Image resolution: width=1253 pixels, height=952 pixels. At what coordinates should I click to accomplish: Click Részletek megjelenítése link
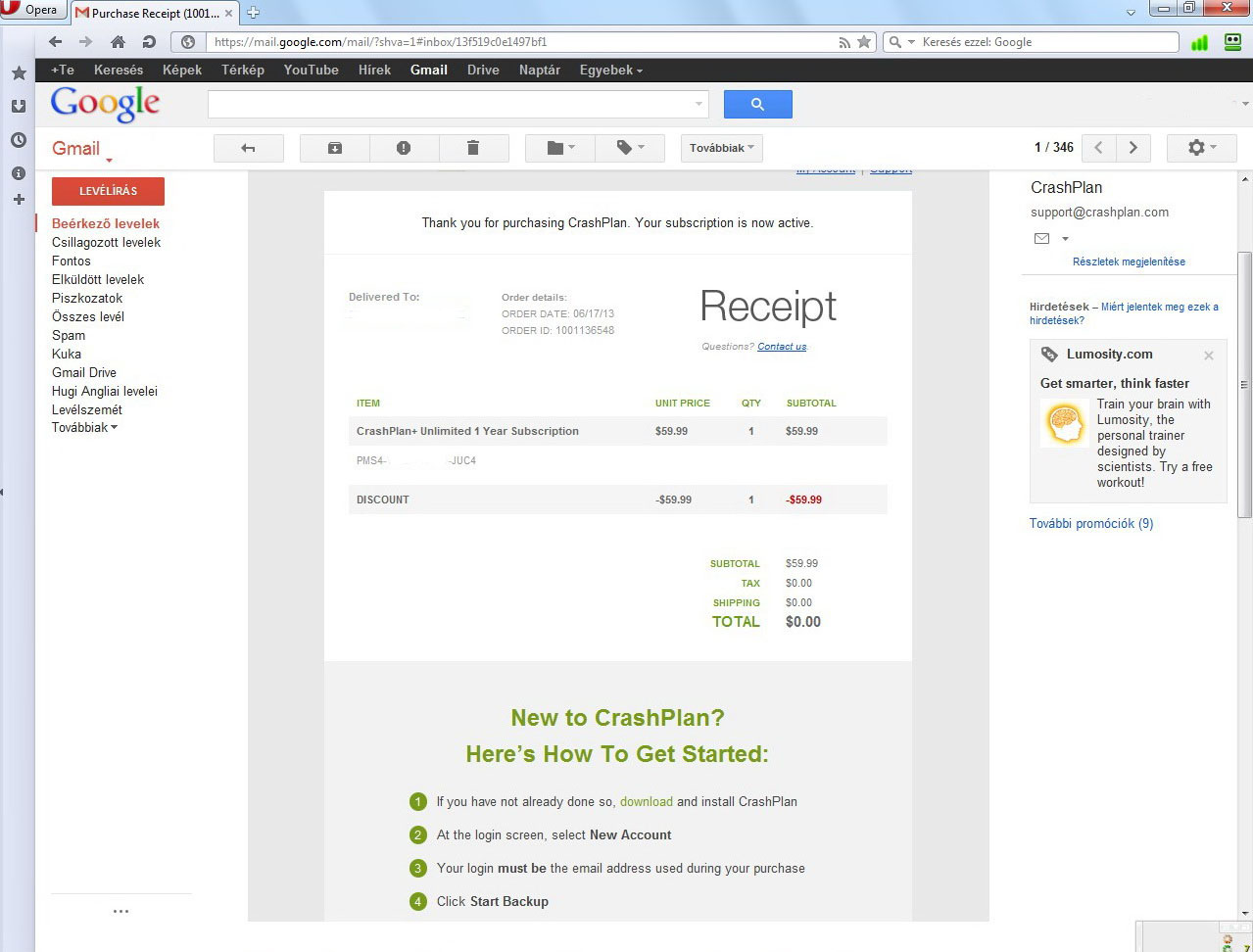click(x=1129, y=262)
